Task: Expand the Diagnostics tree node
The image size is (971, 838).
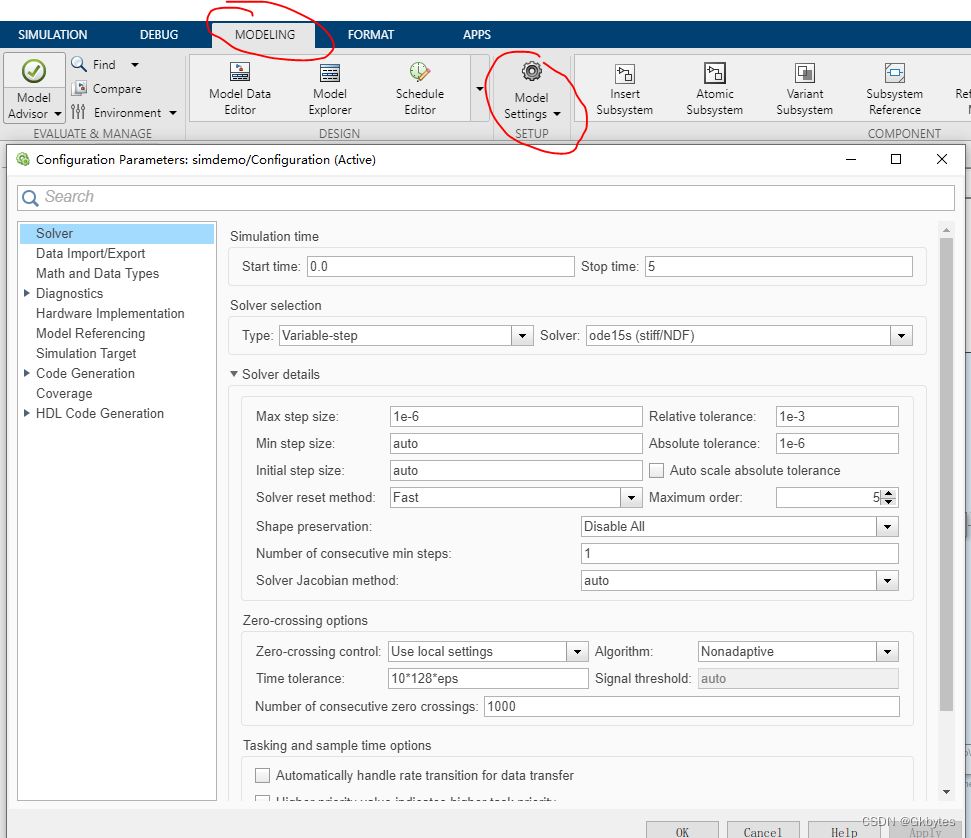Action: pyautogui.click(x=27, y=293)
